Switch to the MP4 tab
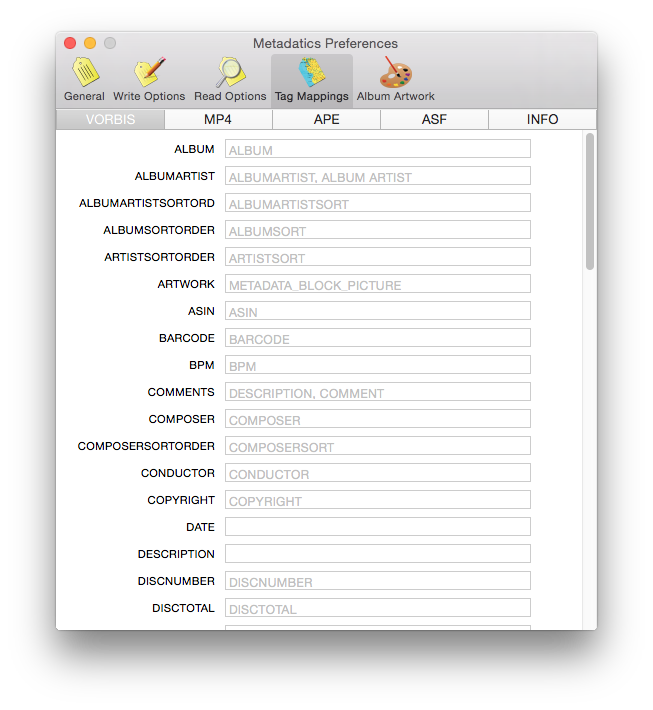 point(218,120)
